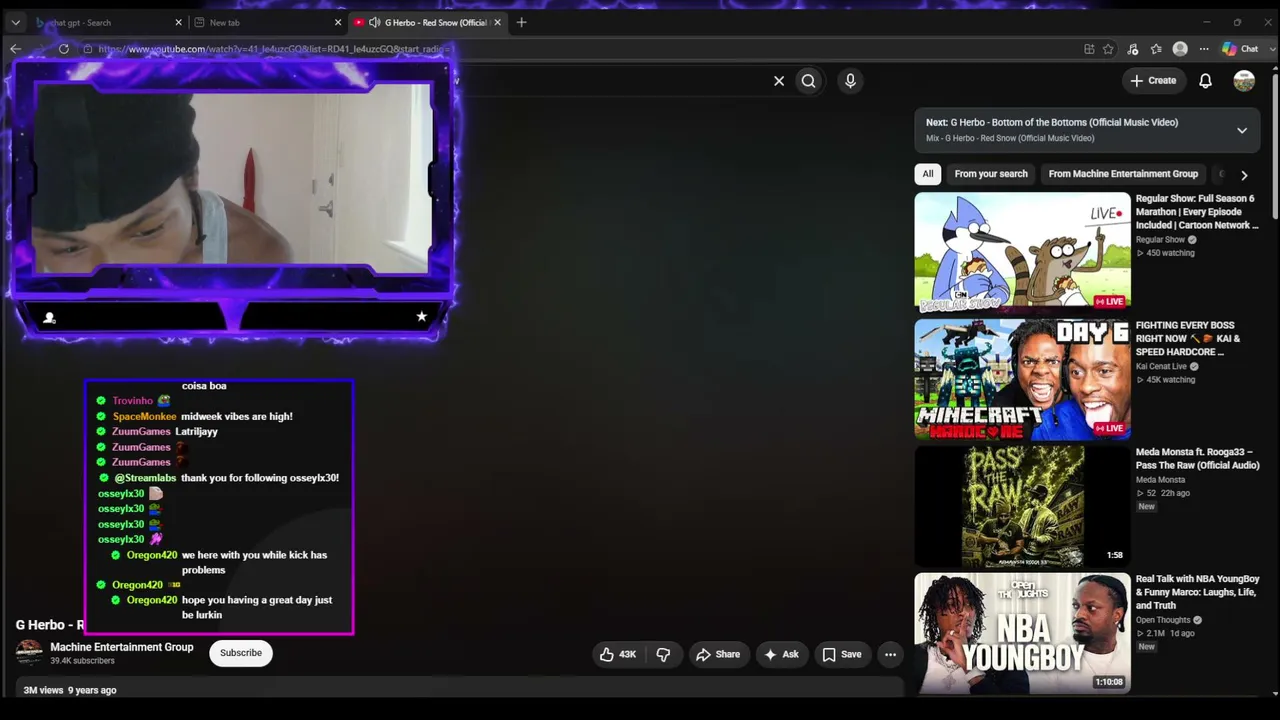Open the Copilot Chat button
1280x720 pixels.
click(x=1241, y=49)
